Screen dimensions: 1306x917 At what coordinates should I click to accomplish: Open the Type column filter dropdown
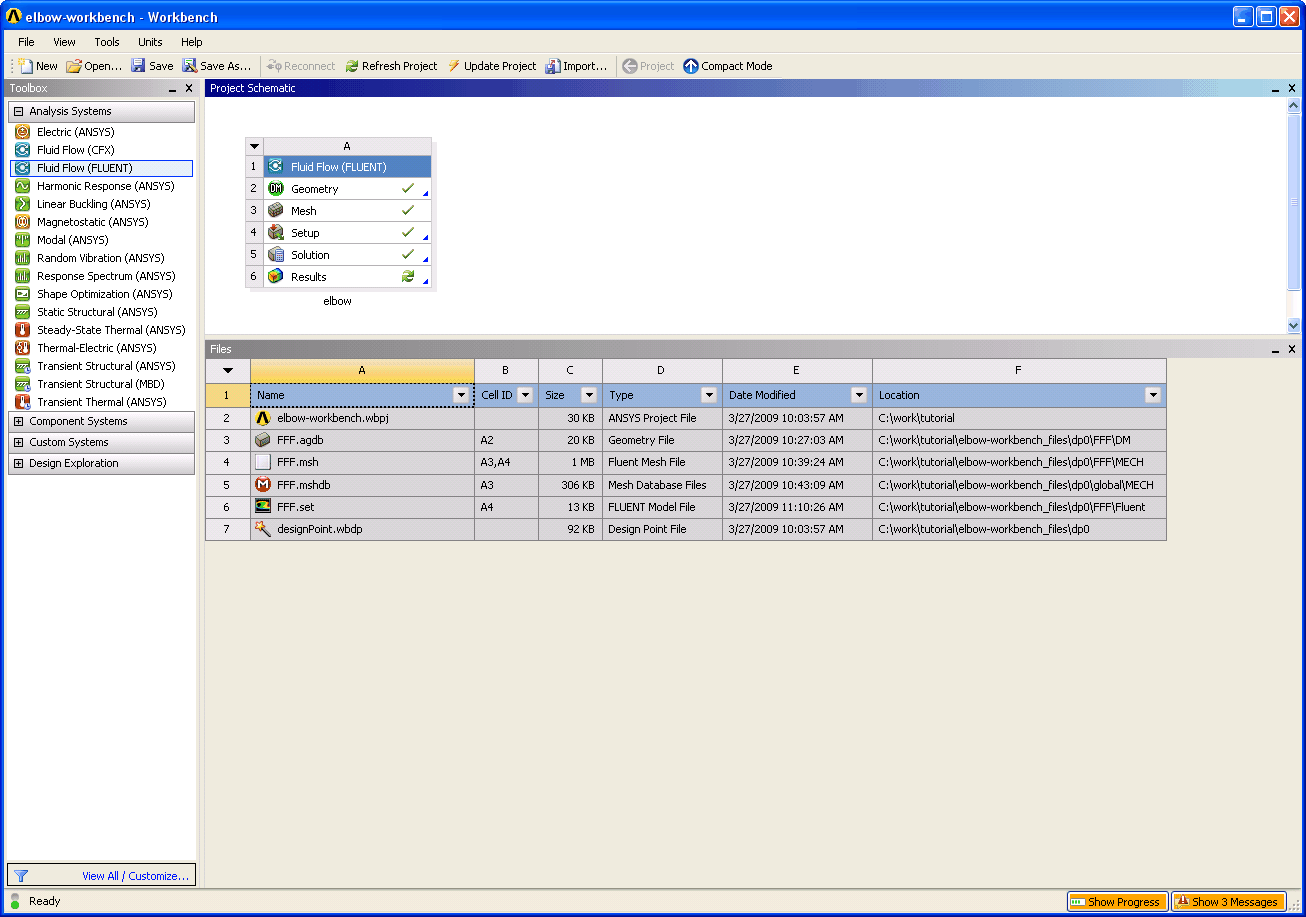[709, 395]
